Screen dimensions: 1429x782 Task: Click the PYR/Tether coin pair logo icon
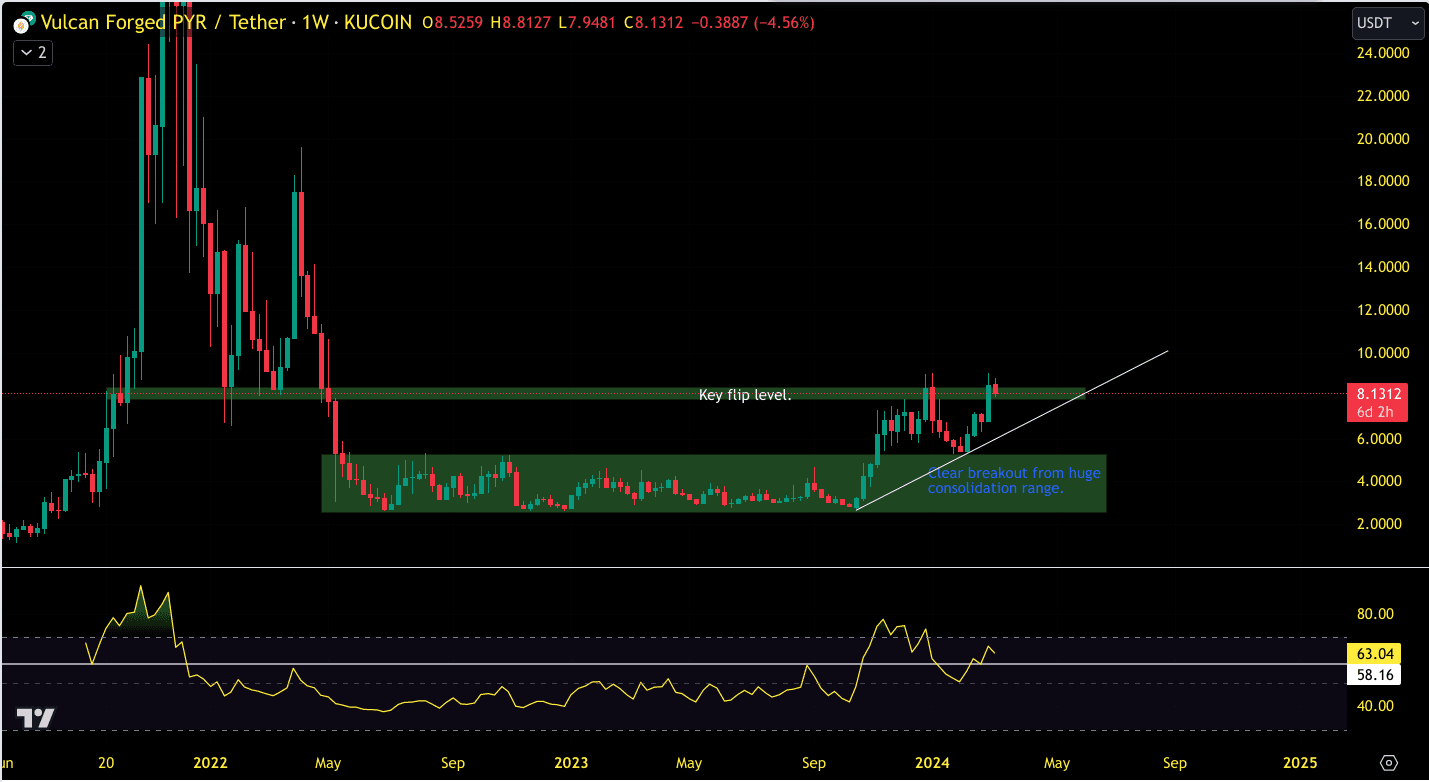(23, 22)
